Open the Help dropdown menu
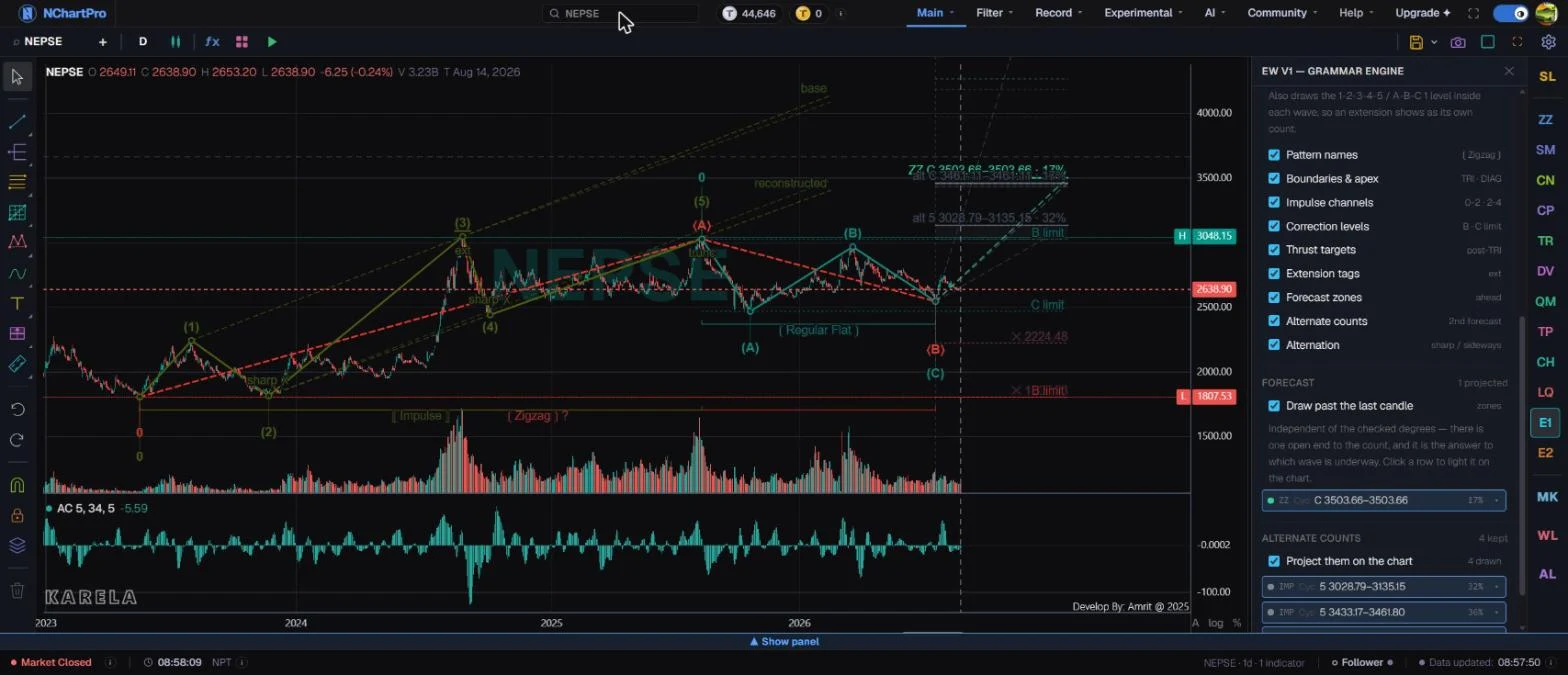 (1356, 13)
